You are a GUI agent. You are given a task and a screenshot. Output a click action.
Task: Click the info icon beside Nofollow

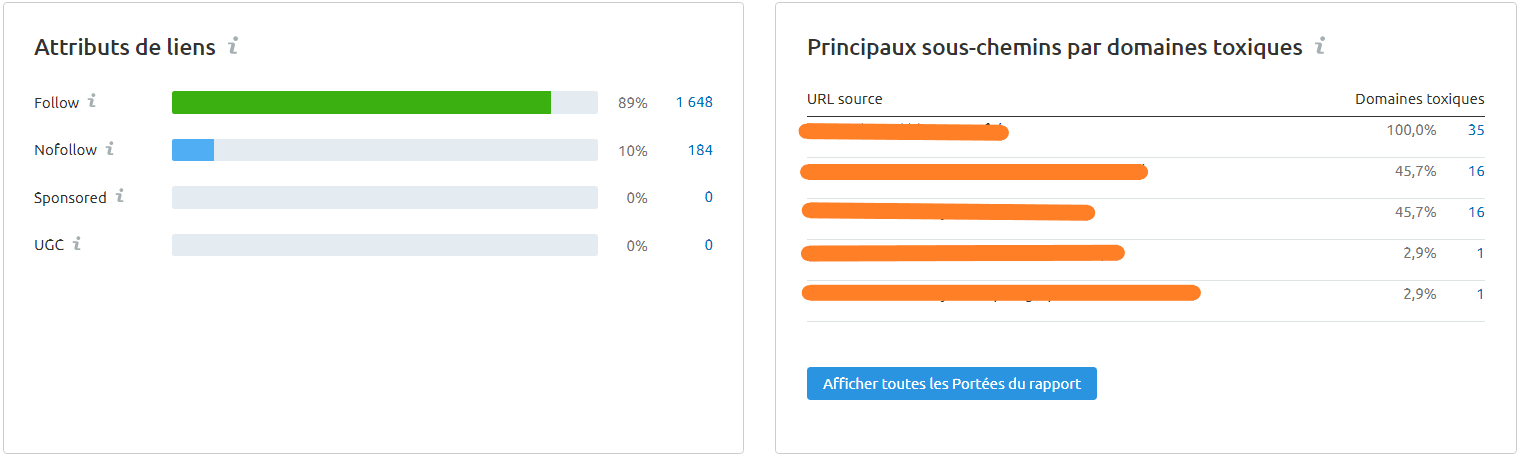point(111,149)
